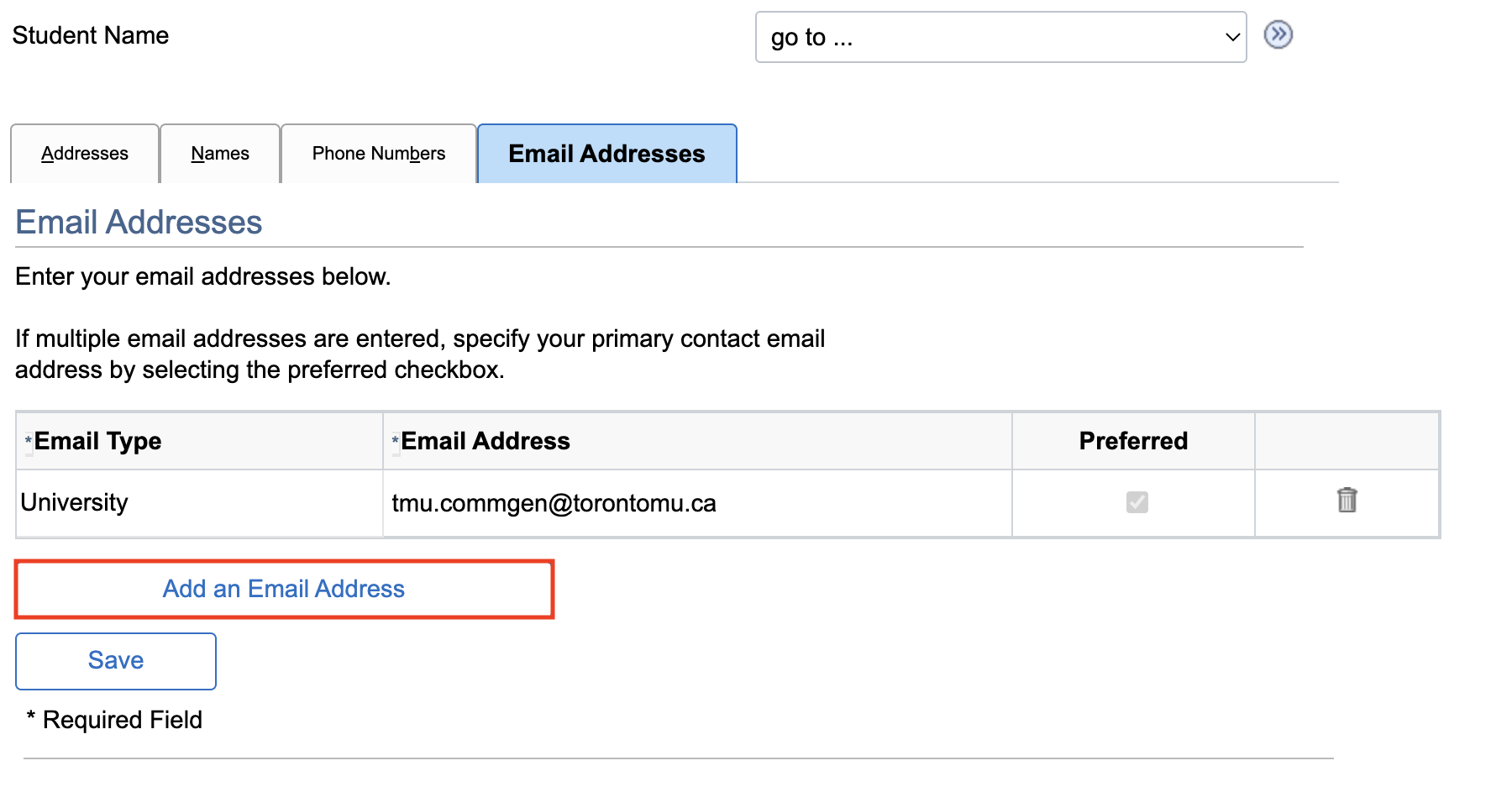
Task: Click the Student Name label
Action: (x=91, y=35)
